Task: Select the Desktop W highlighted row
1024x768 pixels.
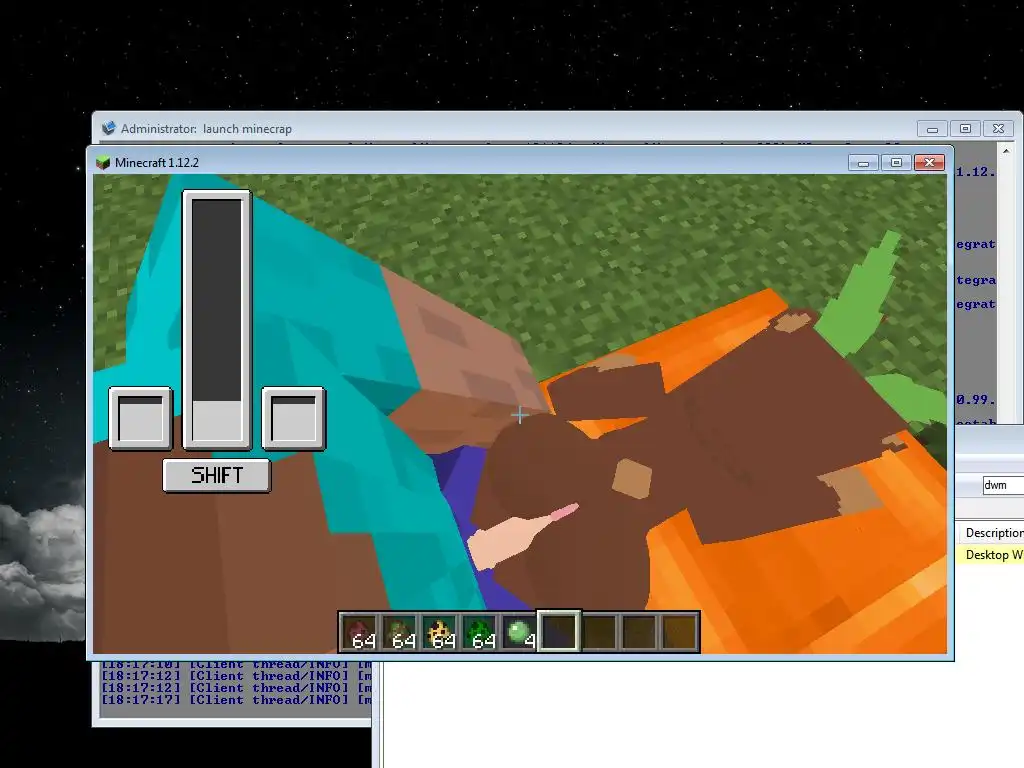Action: click(990, 554)
